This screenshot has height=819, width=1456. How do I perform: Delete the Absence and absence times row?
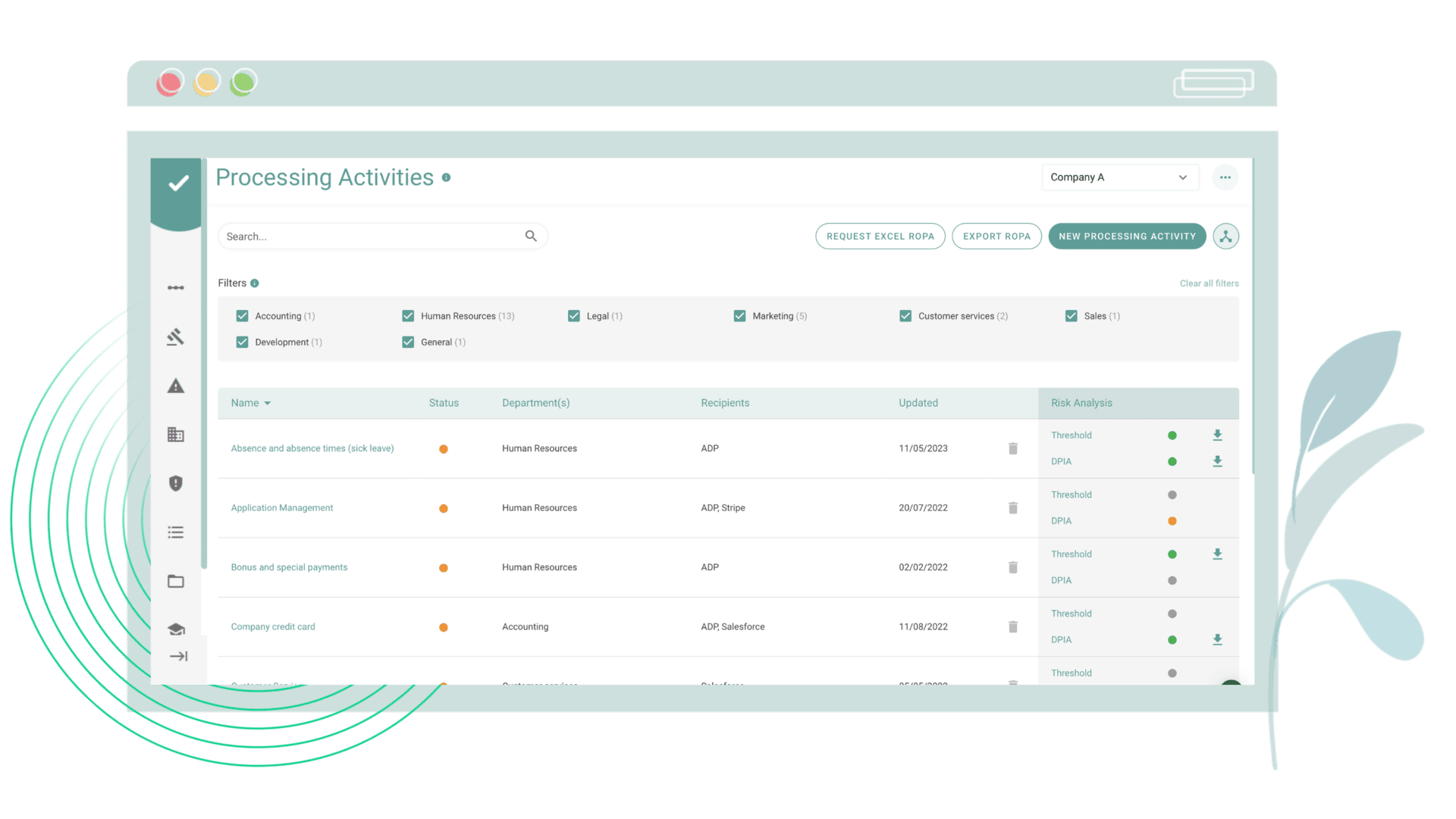[x=1013, y=448]
